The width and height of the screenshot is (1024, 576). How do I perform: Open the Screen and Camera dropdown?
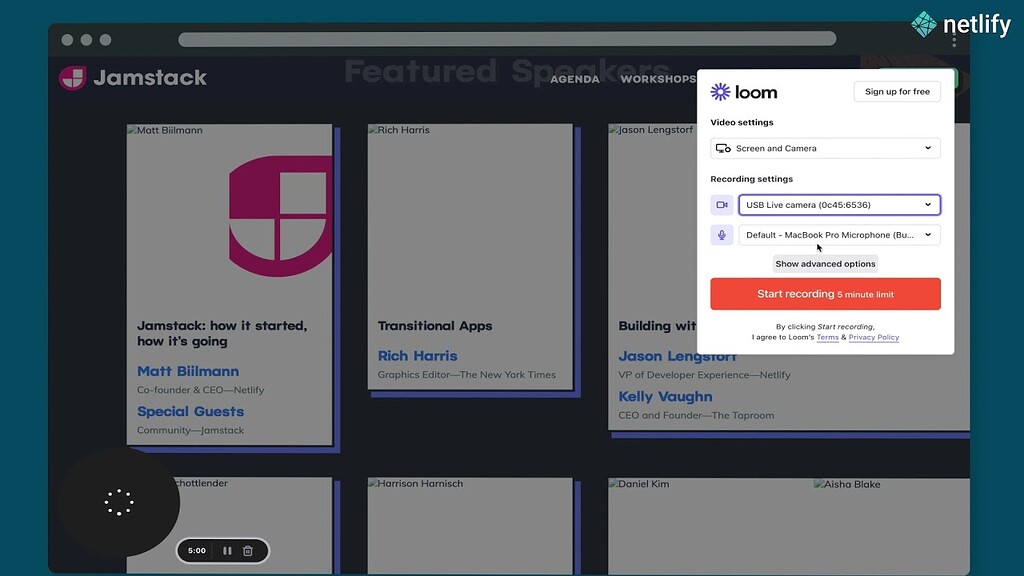825,148
